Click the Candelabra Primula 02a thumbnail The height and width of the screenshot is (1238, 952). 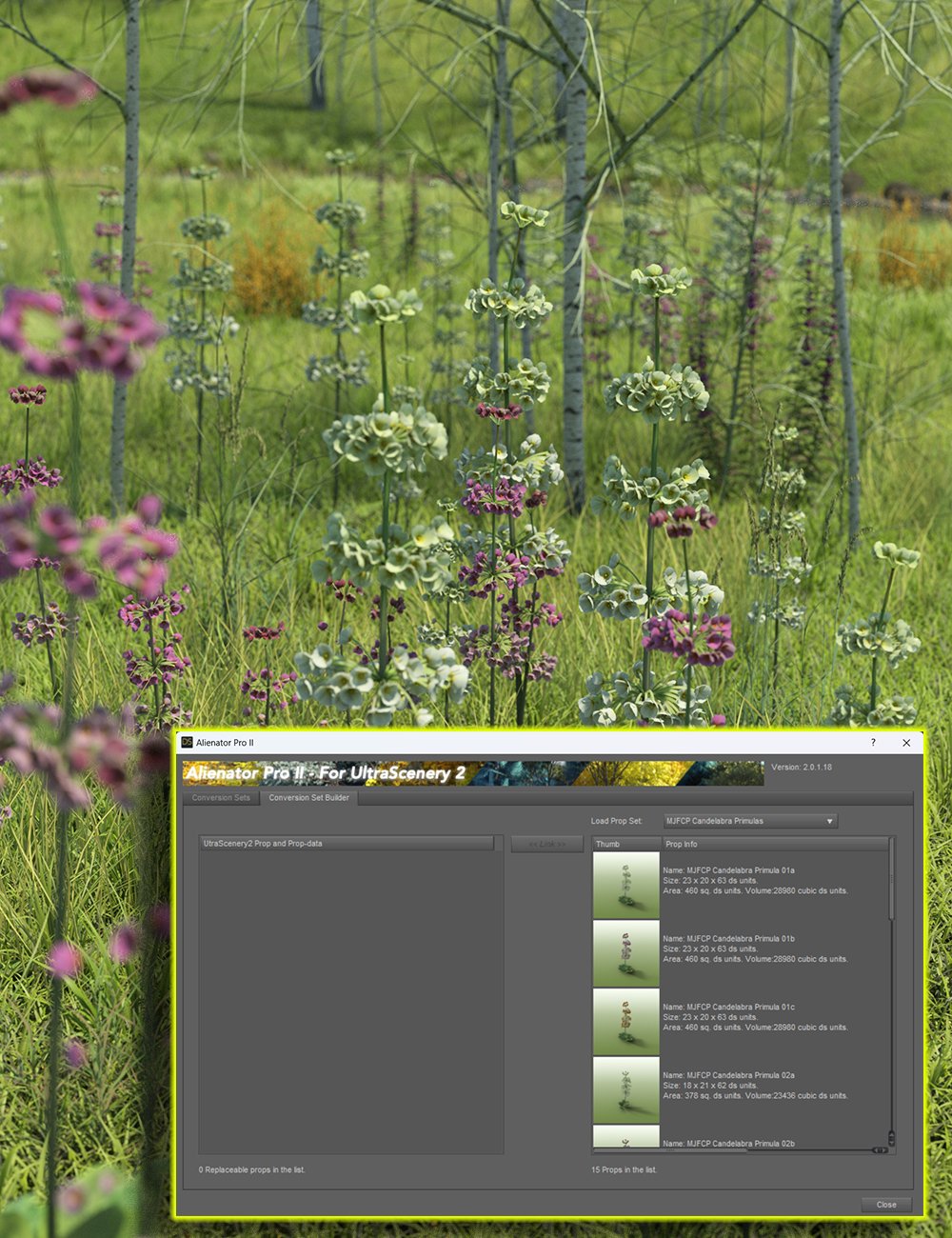click(x=625, y=1089)
